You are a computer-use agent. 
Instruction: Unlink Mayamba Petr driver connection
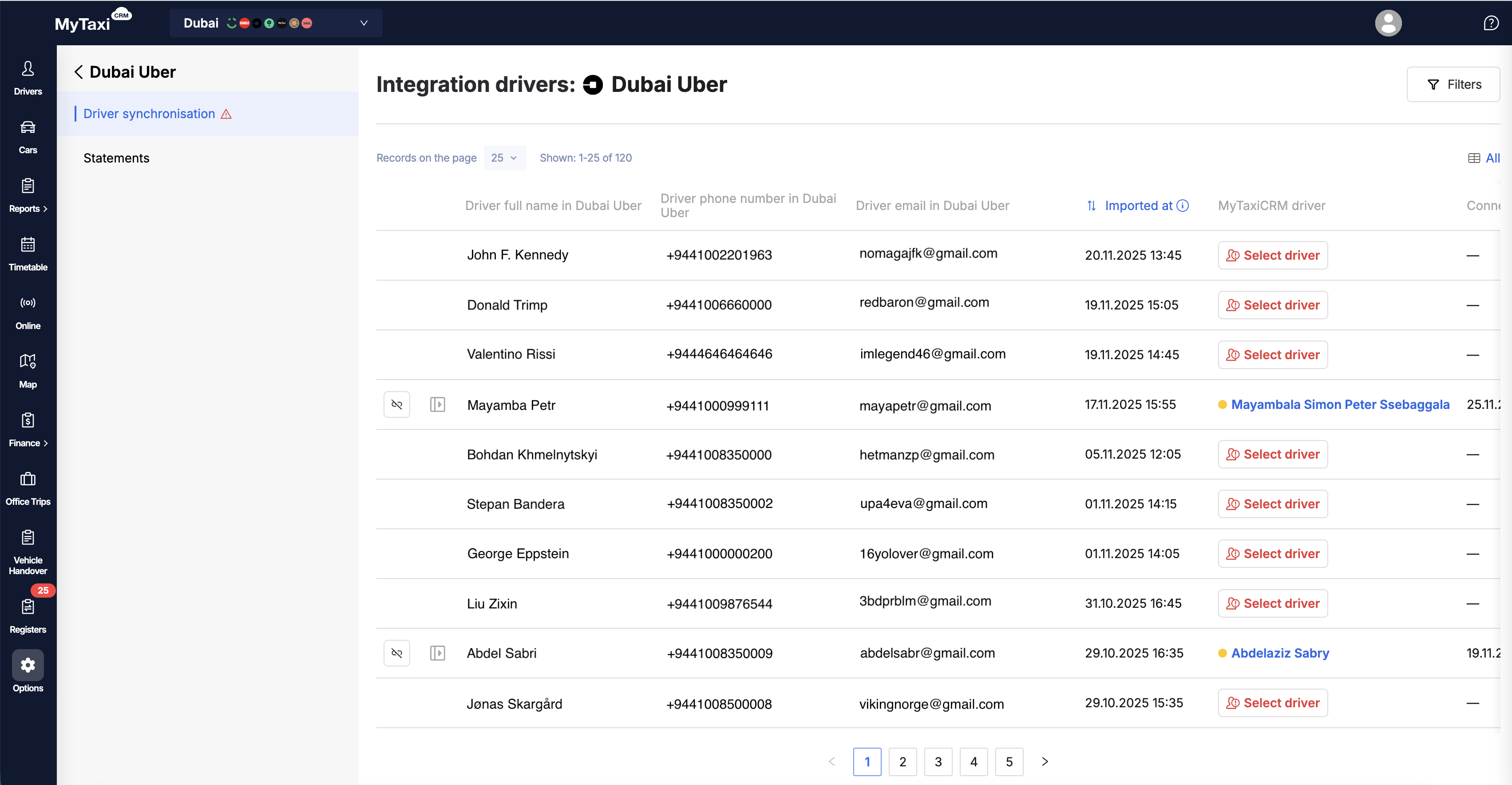pyautogui.click(x=397, y=404)
